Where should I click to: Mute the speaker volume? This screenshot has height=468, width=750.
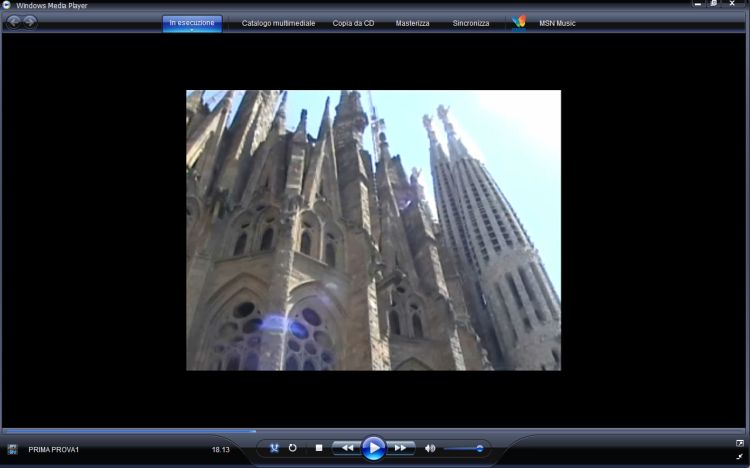pyautogui.click(x=430, y=448)
